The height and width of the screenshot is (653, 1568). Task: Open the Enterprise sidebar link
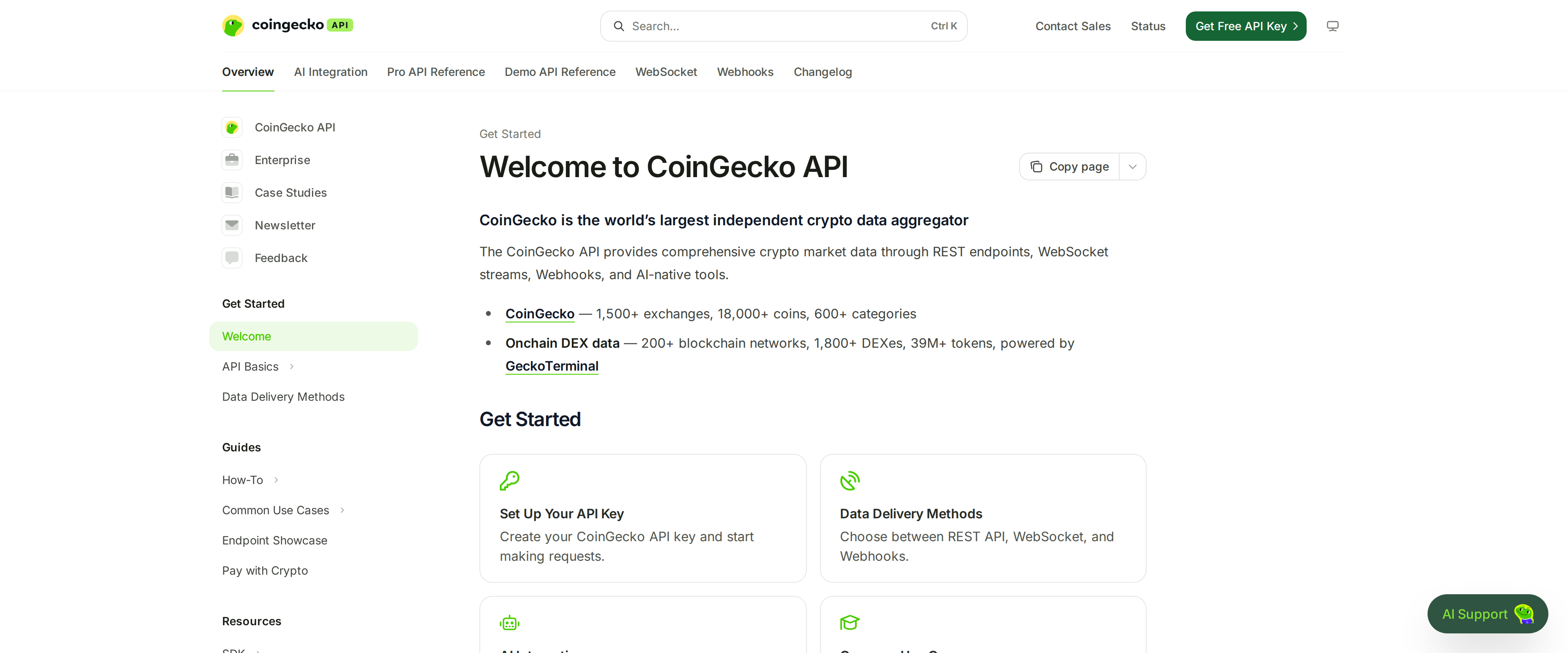click(283, 160)
